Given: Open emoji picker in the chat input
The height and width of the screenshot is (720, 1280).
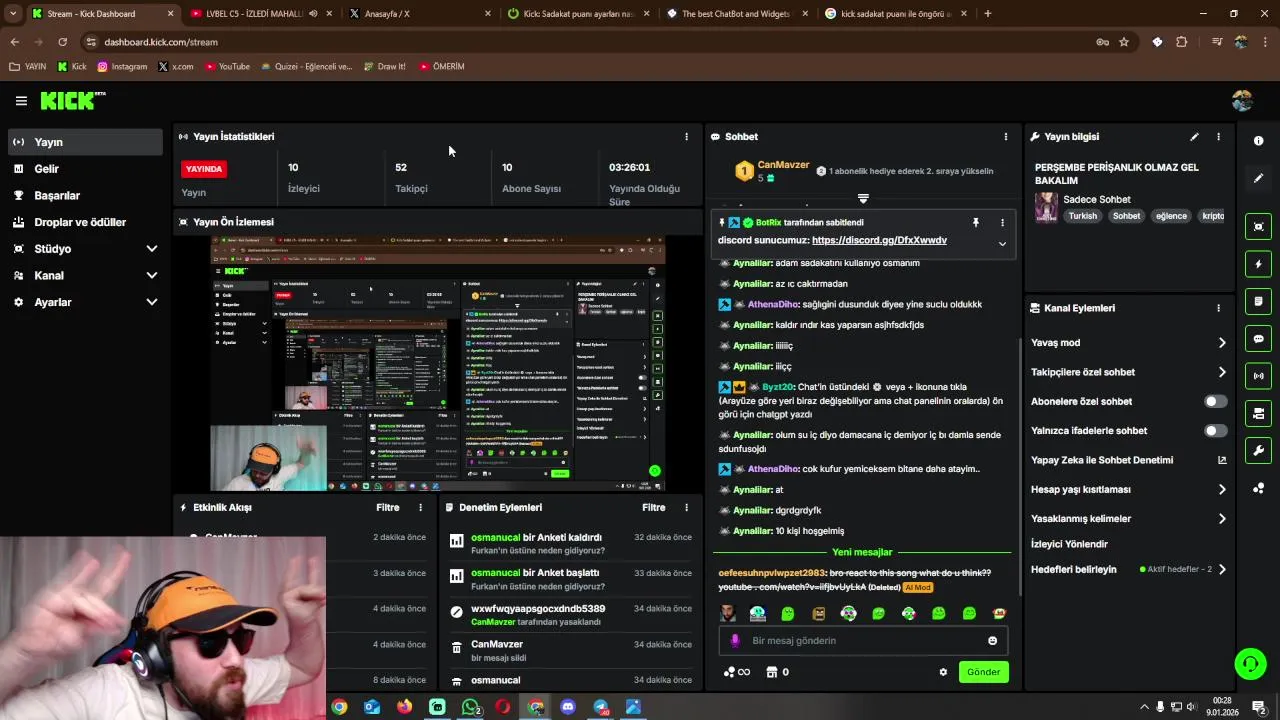Looking at the screenshot, I should [x=993, y=641].
